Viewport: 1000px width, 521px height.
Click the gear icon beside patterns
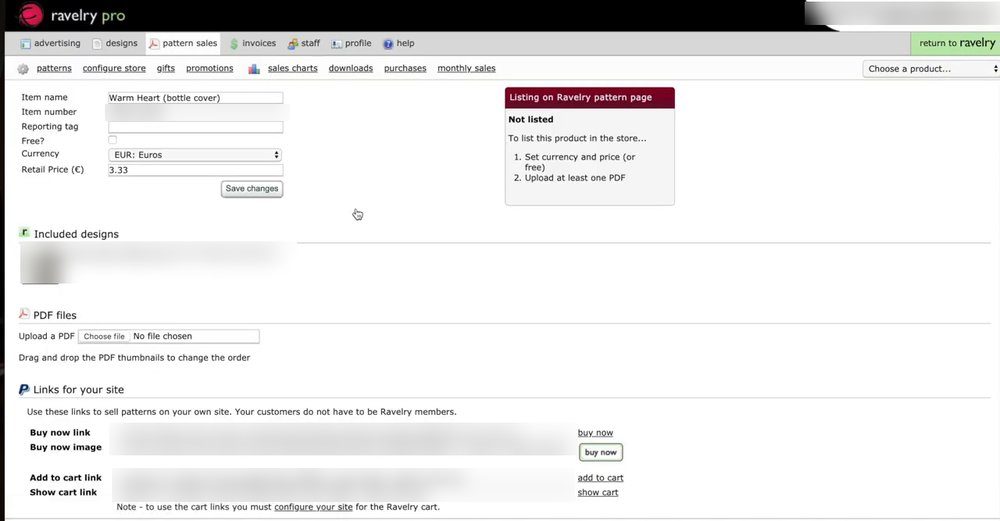click(24, 69)
